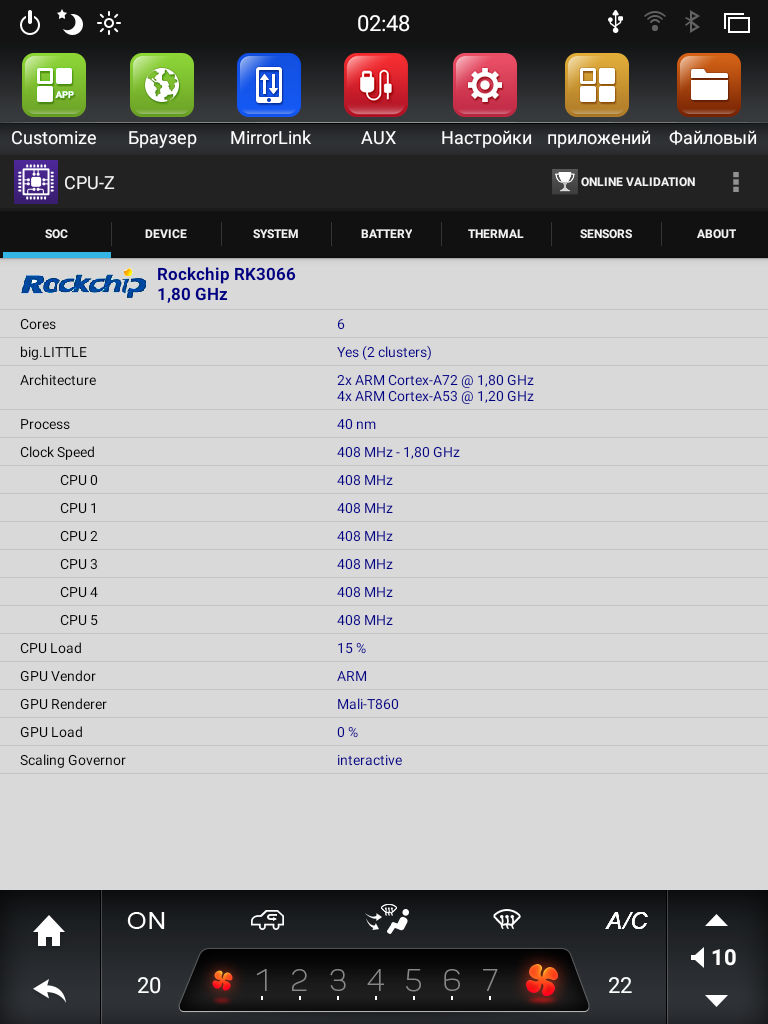The height and width of the screenshot is (1024, 768).
Task: Tap the volume speaker icon showing 10
Action: (714, 957)
